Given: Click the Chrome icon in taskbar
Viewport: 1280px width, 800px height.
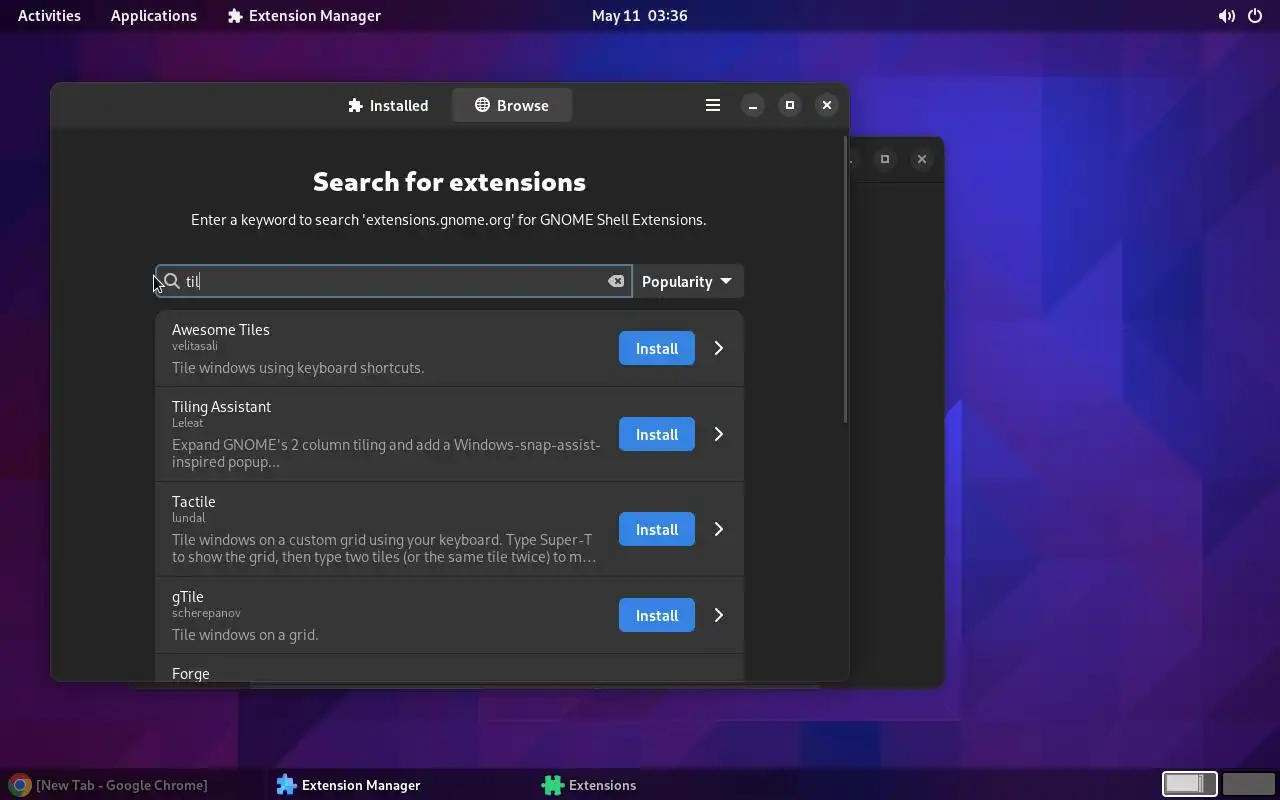Looking at the screenshot, I should [19, 785].
